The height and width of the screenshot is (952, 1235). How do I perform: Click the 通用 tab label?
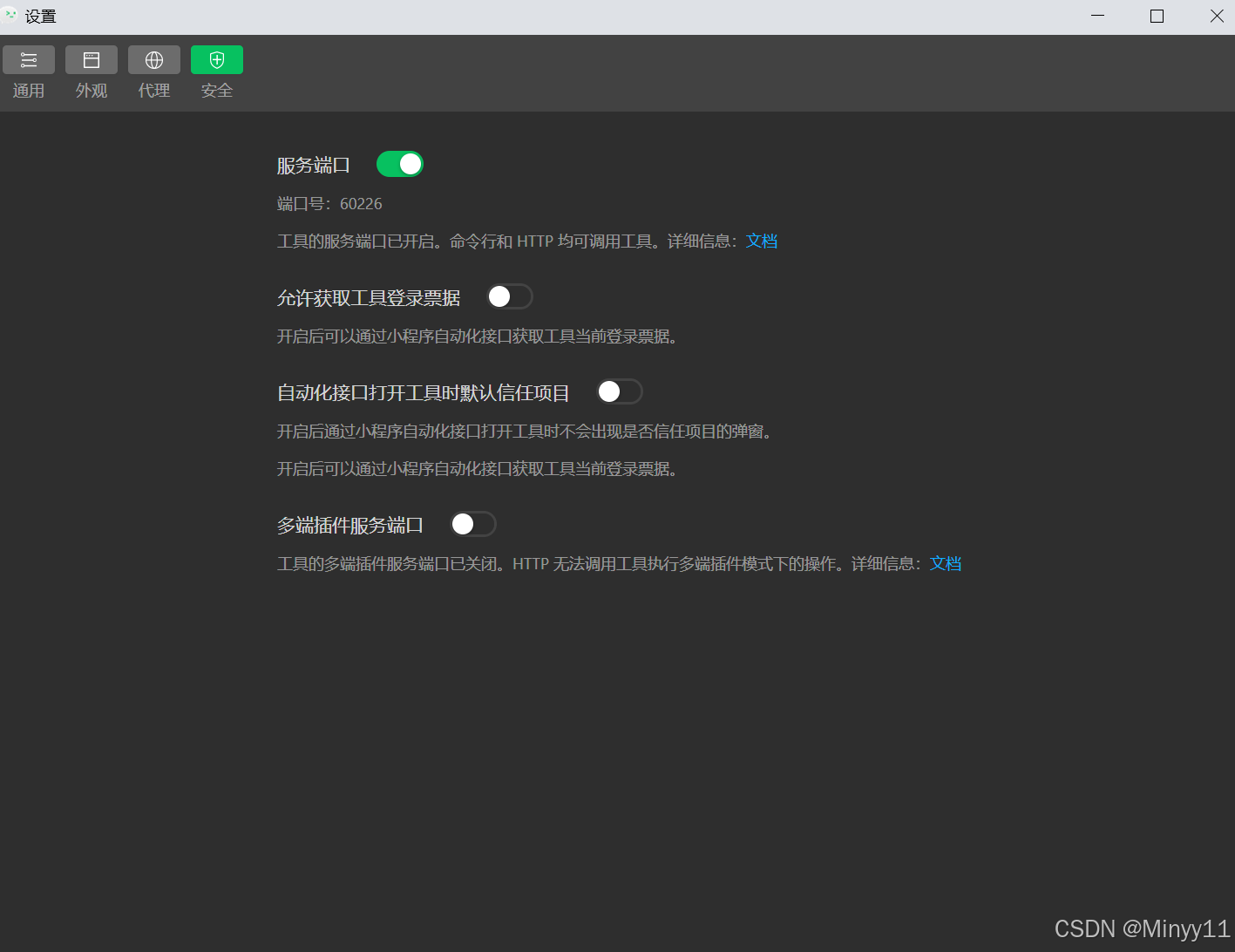pyautogui.click(x=29, y=91)
